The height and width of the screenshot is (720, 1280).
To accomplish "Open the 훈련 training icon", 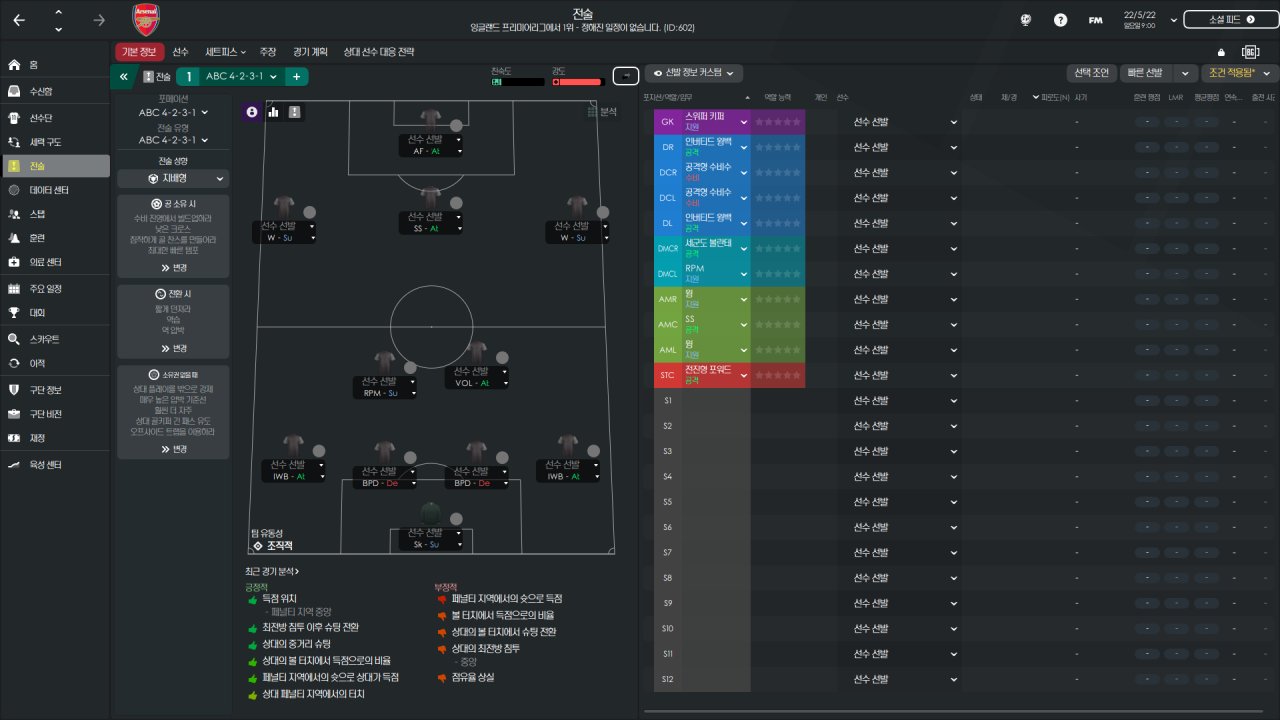I will coord(14,238).
